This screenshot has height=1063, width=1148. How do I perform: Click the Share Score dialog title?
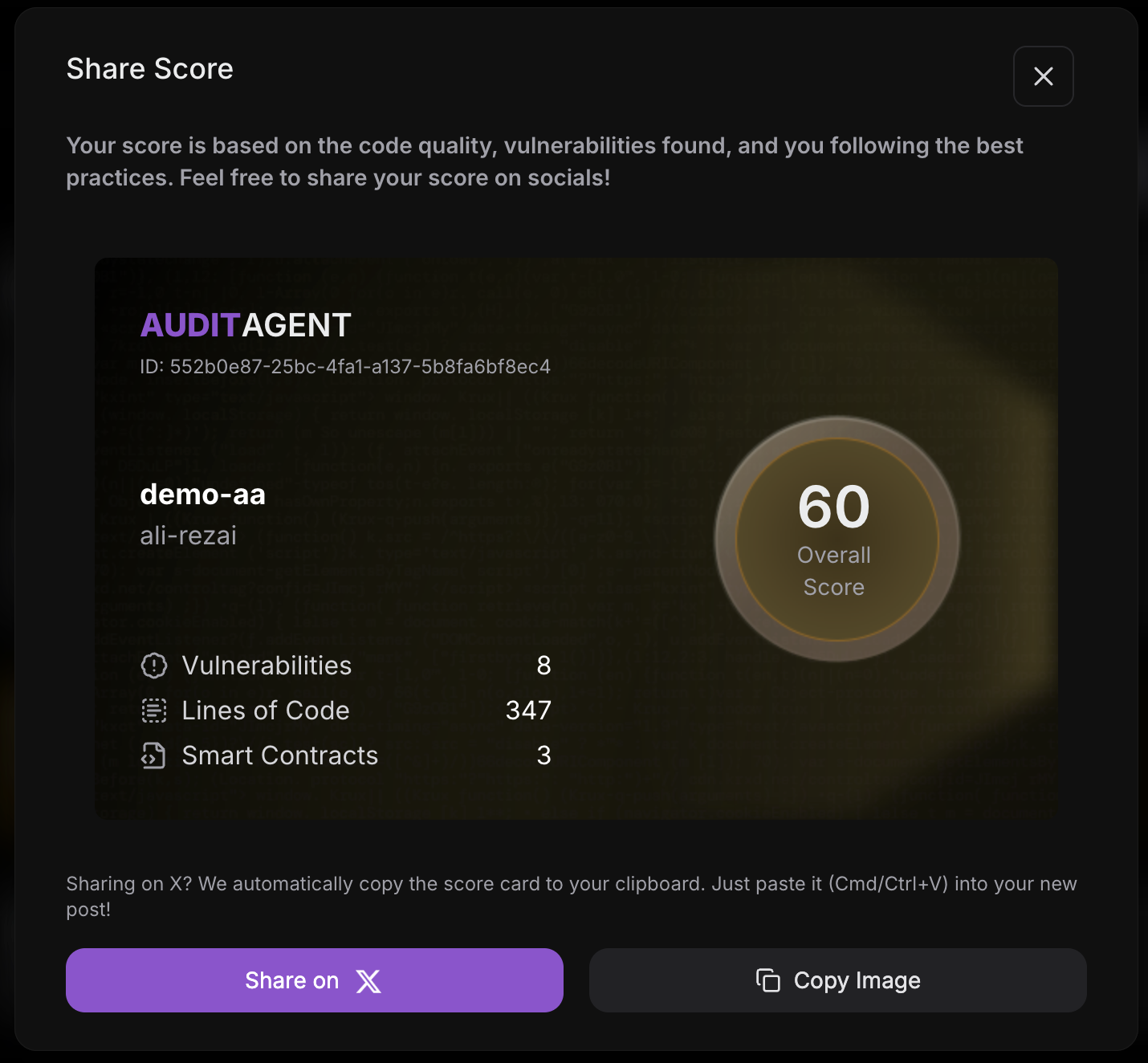pyautogui.click(x=150, y=69)
